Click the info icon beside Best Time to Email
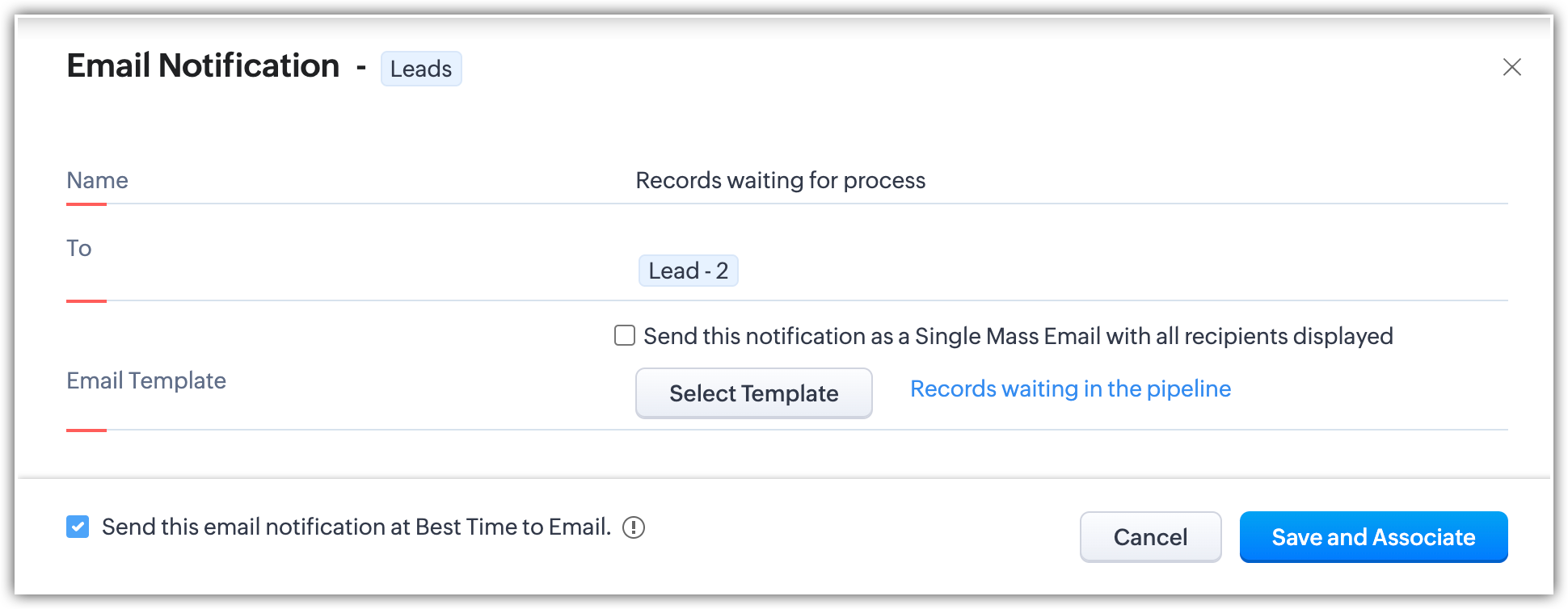1568x609 pixels. click(634, 527)
